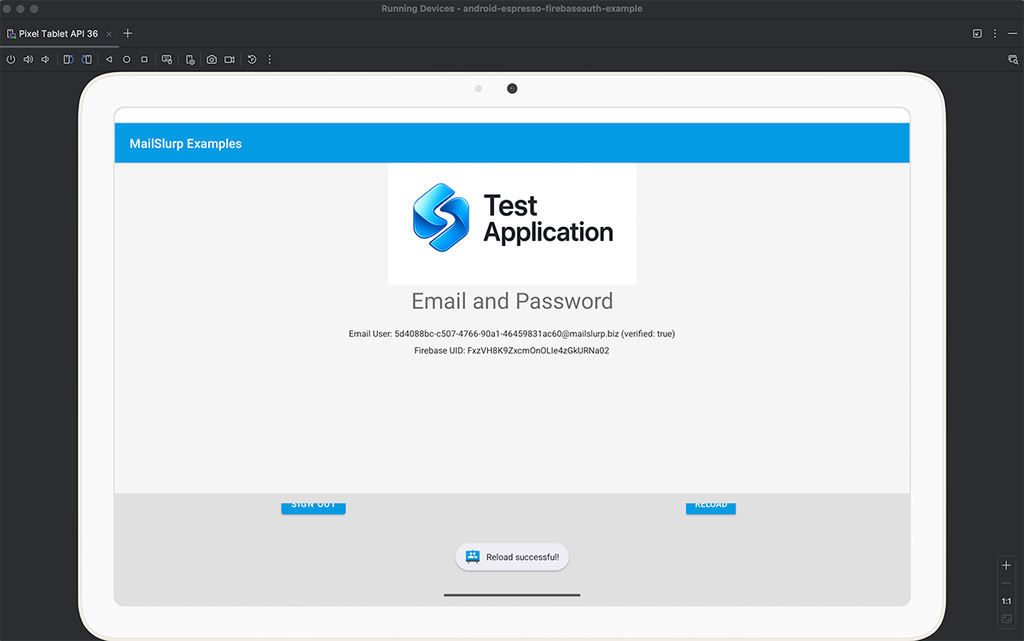Image resolution: width=1024 pixels, height=641 pixels.
Task: Click the MailSlurp Examples app bar title
Action: point(185,144)
